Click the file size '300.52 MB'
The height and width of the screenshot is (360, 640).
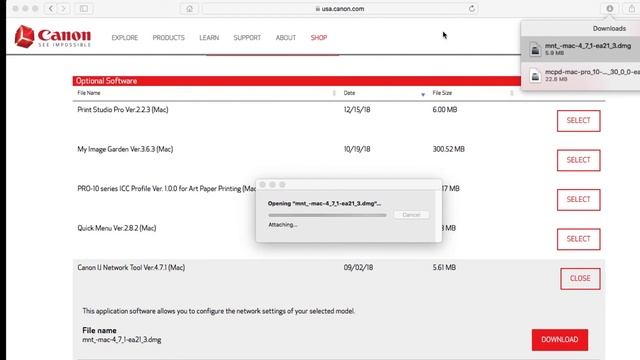pyautogui.click(x=449, y=149)
